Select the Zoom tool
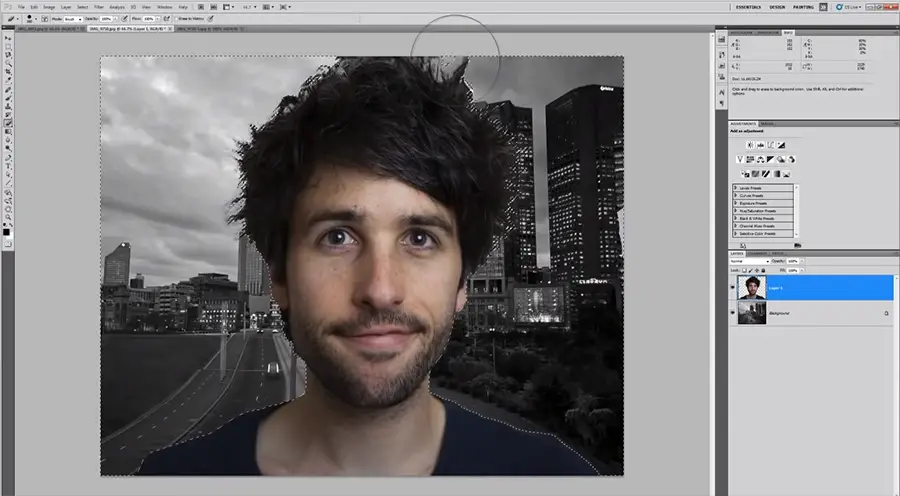Viewport: 900px width, 496px height. pos(8,218)
